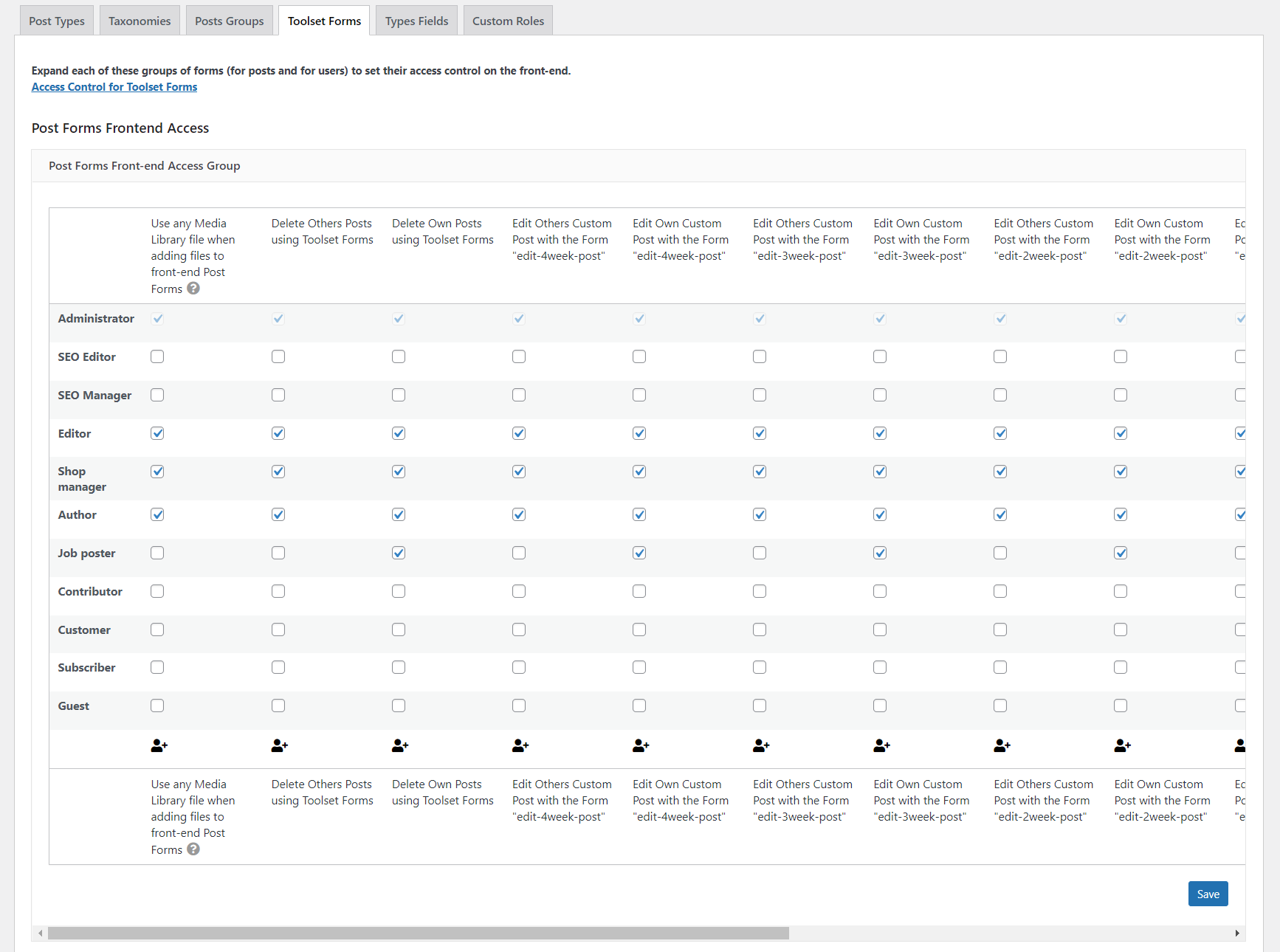Uncheck Delete Own Posts for Job poster
1280x952 pixels.
point(399,553)
